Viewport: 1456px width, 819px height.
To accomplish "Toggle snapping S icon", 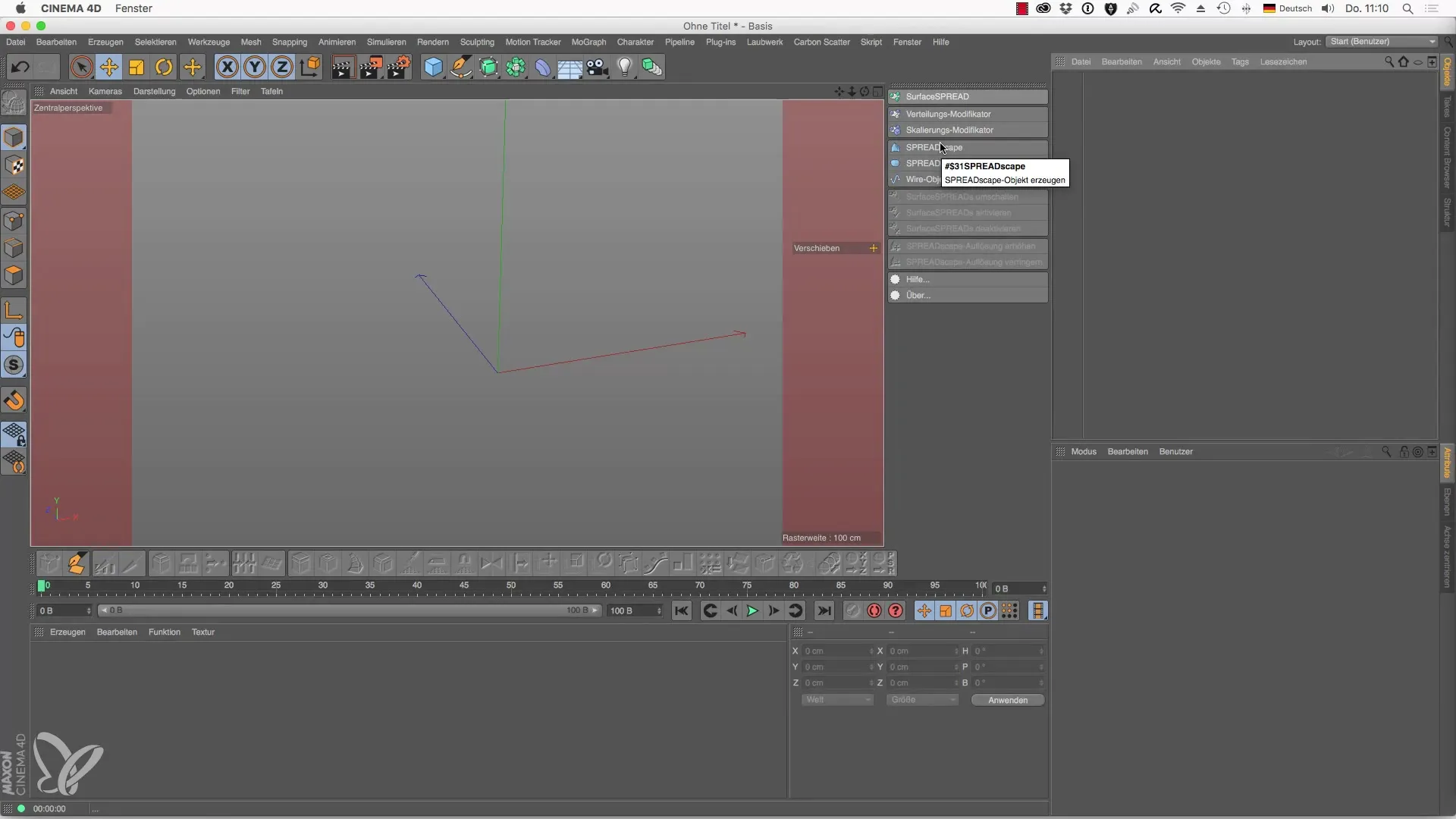I will pos(14,366).
